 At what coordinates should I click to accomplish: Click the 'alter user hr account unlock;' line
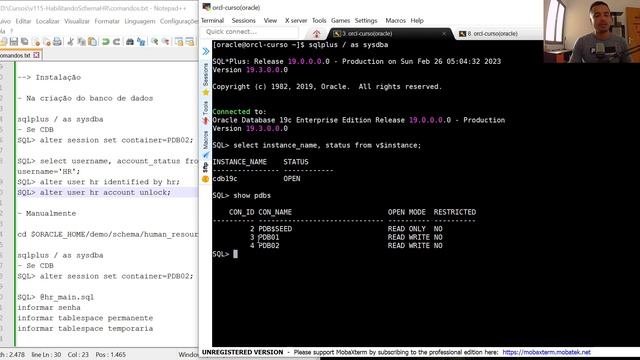tap(94, 192)
